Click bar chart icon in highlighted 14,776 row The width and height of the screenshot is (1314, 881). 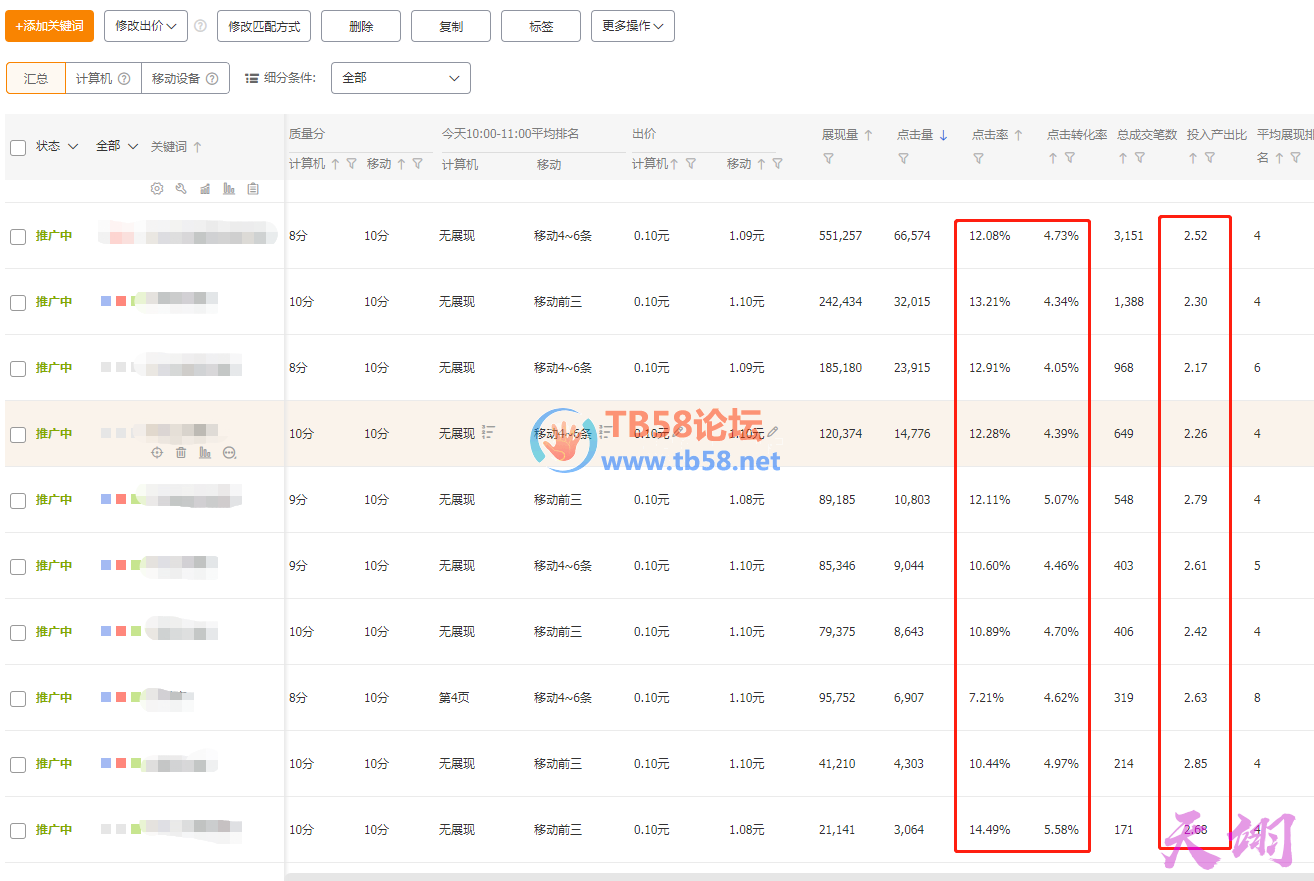[205, 453]
